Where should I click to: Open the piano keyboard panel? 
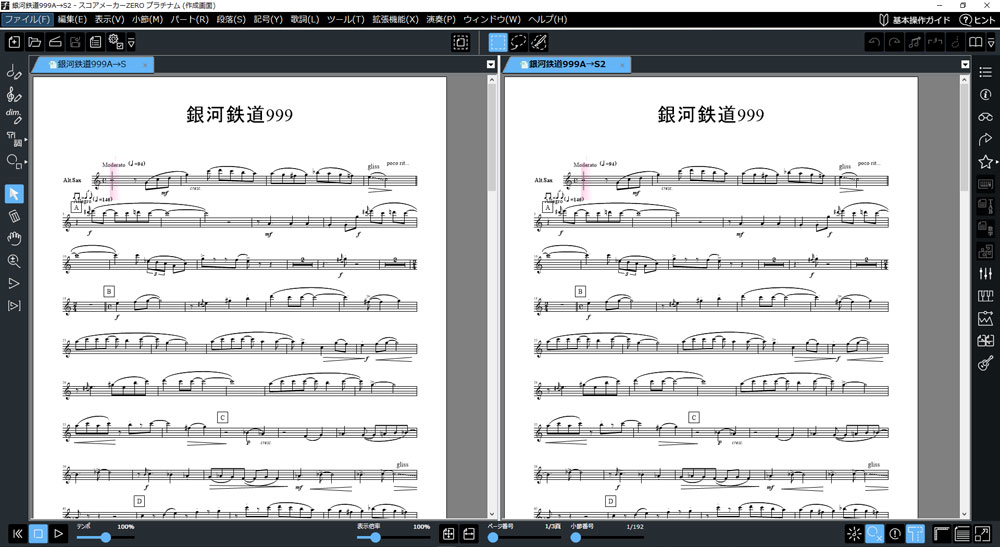tap(985, 296)
